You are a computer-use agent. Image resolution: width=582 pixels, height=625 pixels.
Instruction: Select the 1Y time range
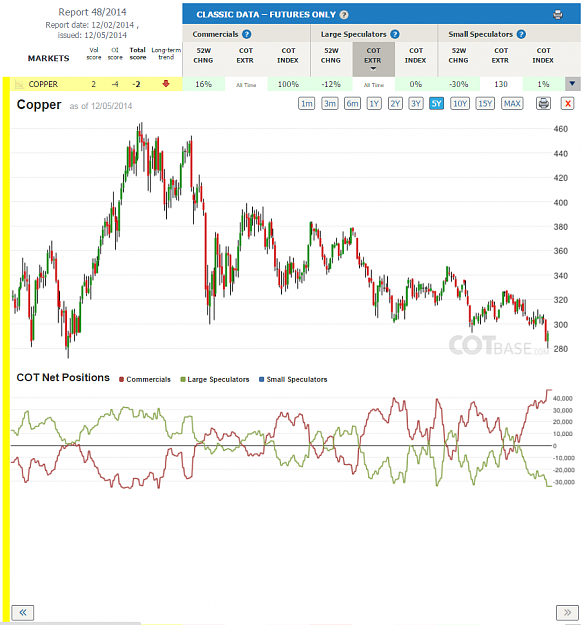coord(374,104)
